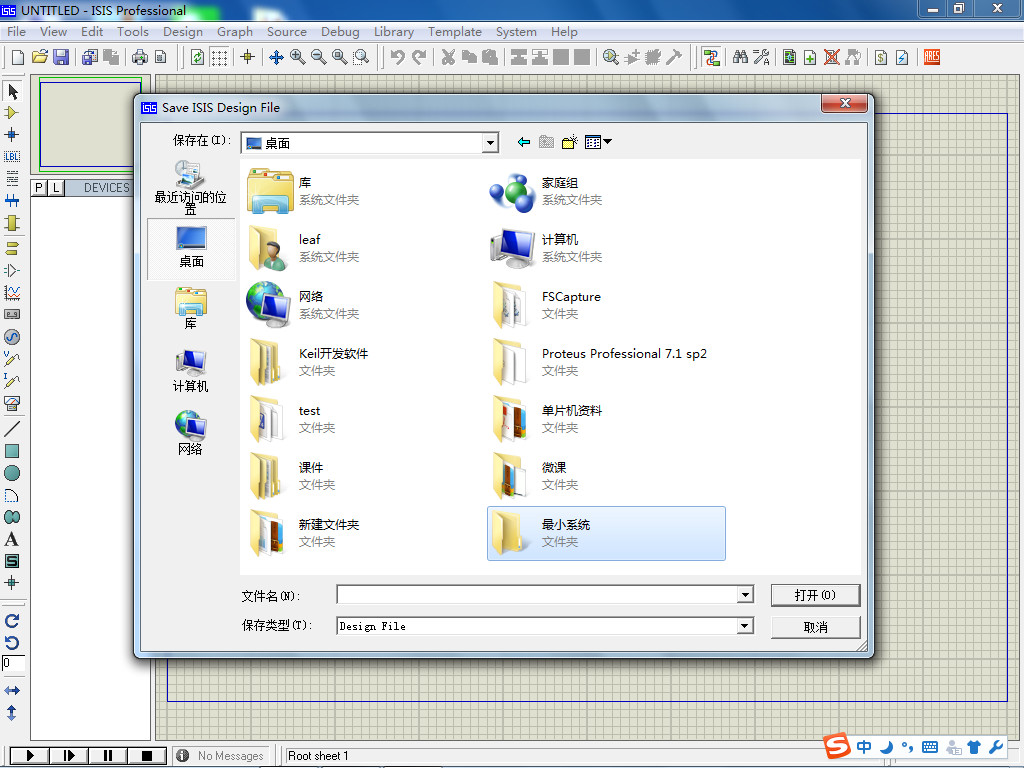The image size is (1024, 768).
Task: Open the Graph menu
Action: click(235, 31)
